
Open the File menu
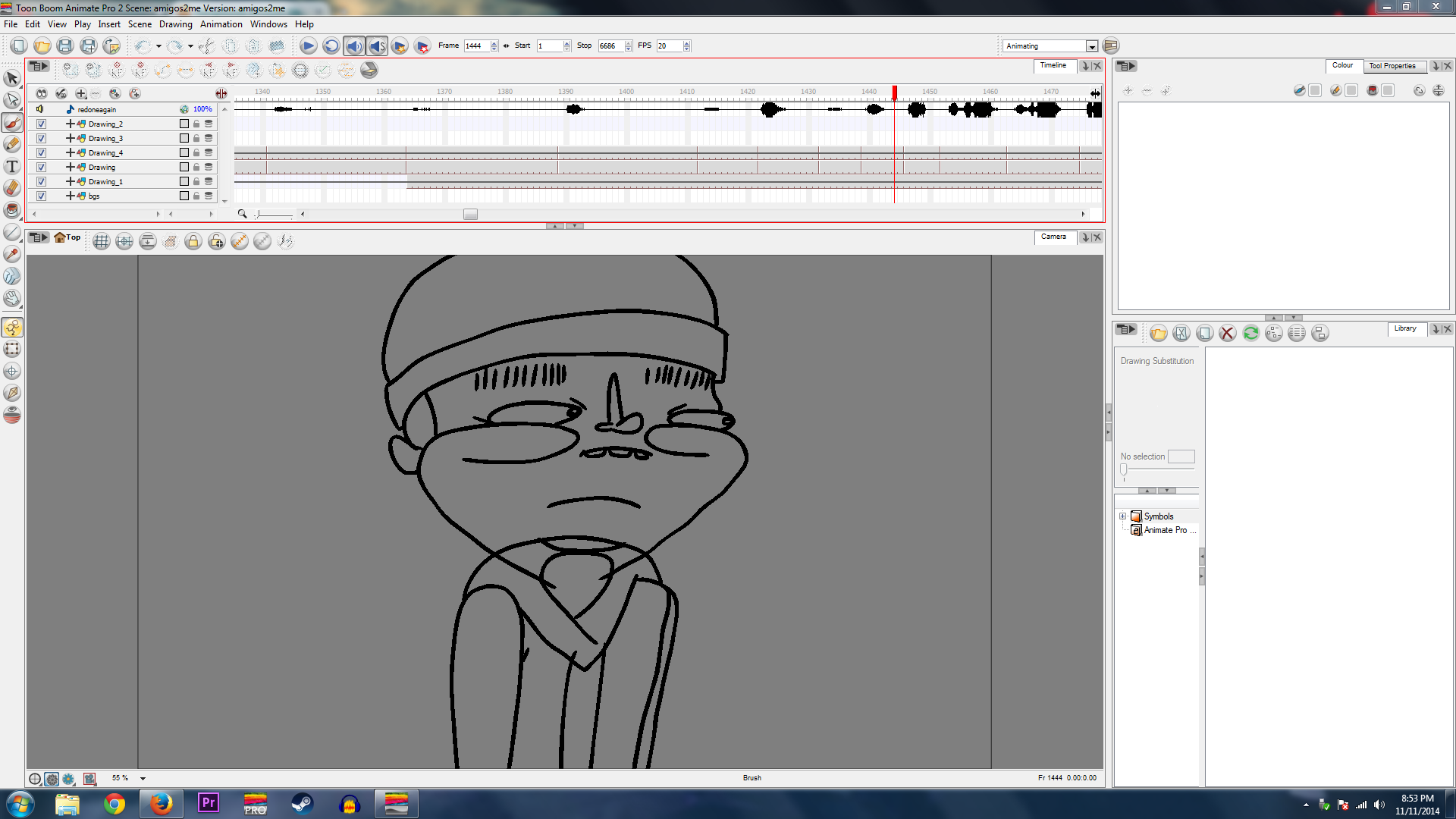point(11,24)
